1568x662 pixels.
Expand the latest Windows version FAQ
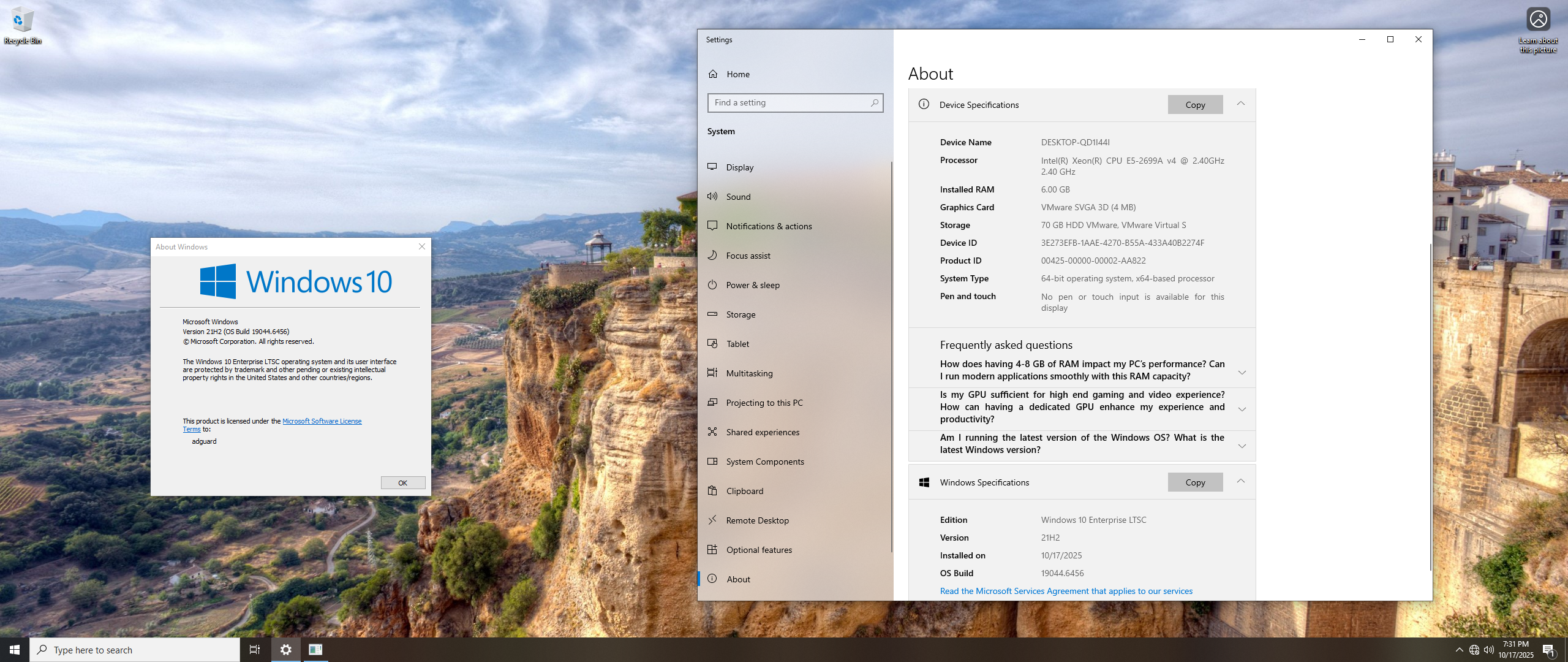[1242, 446]
